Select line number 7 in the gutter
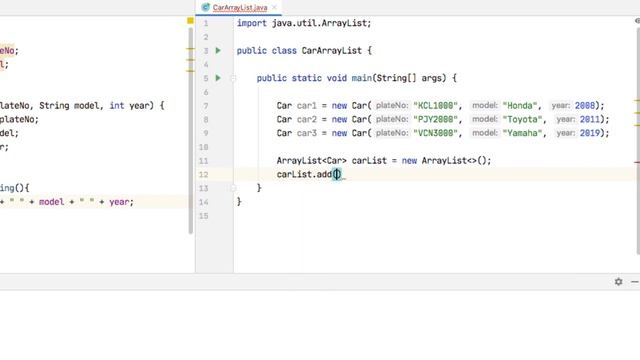The height and width of the screenshot is (360, 640). tap(206, 106)
